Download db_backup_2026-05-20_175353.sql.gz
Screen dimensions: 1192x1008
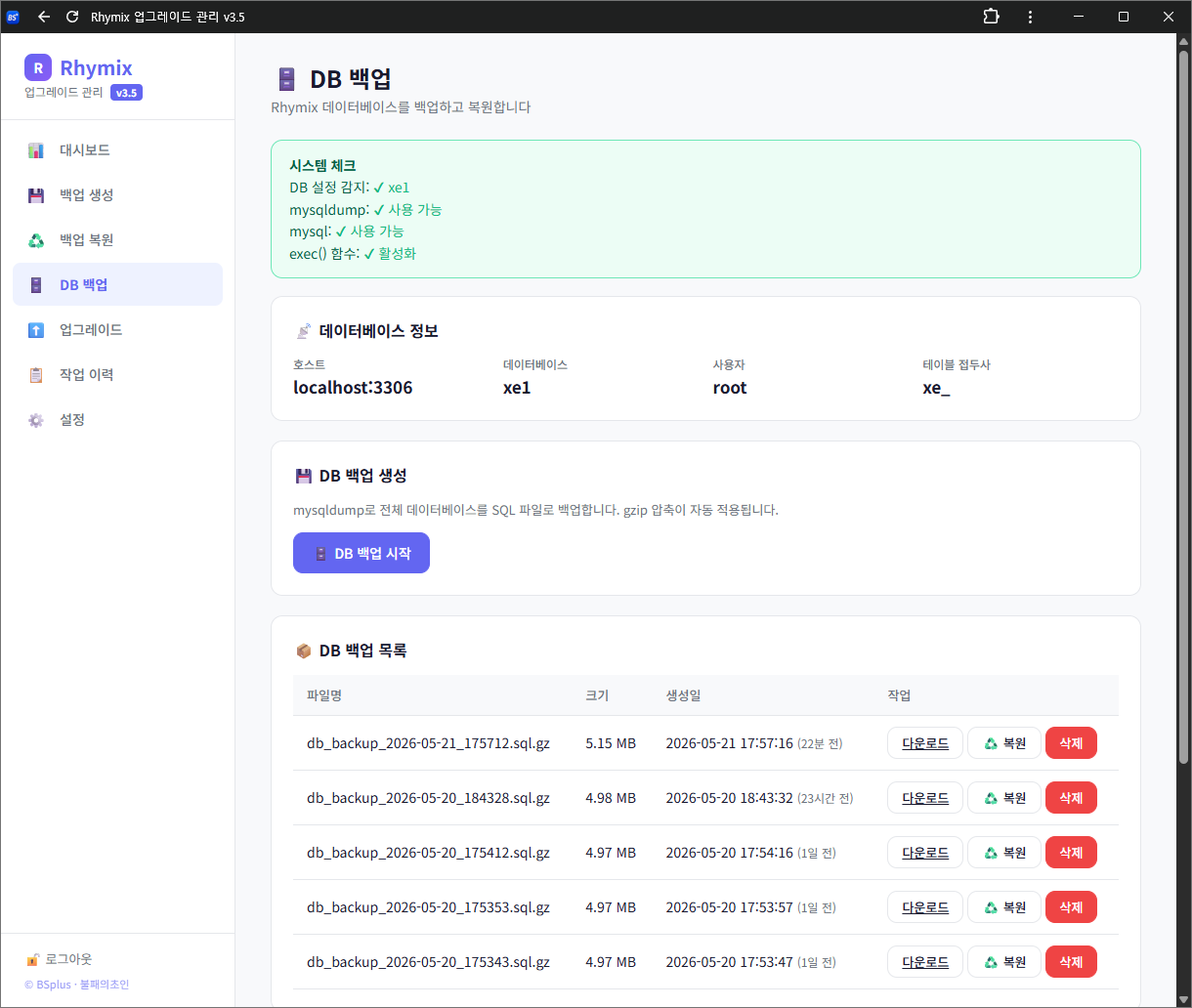pos(925,907)
